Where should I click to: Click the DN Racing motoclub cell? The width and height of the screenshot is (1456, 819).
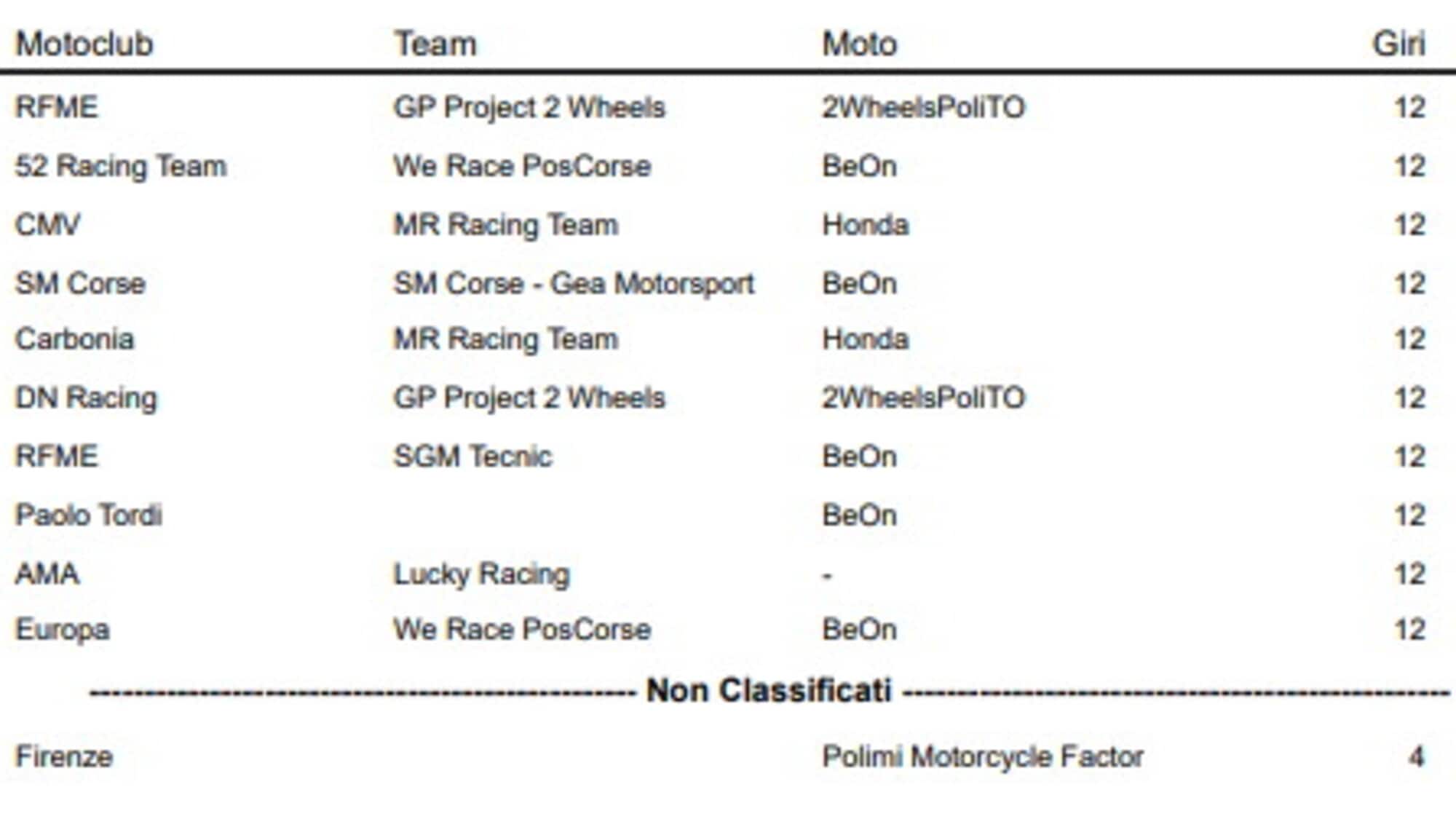click(x=86, y=398)
